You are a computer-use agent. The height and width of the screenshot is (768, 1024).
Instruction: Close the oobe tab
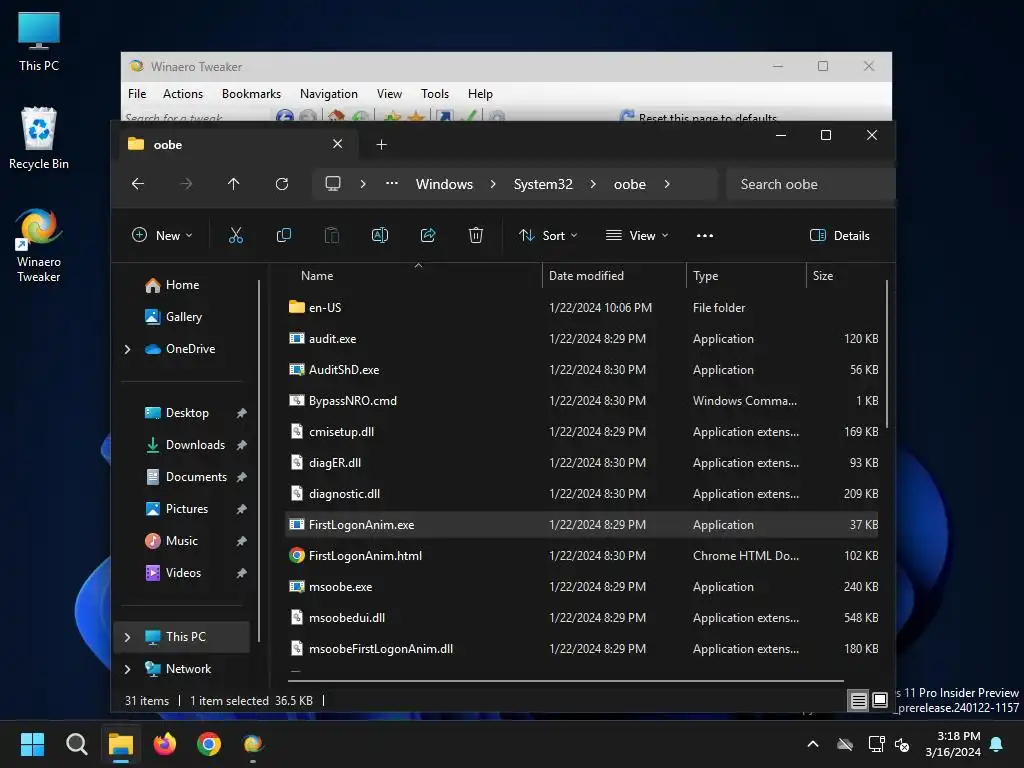338,144
